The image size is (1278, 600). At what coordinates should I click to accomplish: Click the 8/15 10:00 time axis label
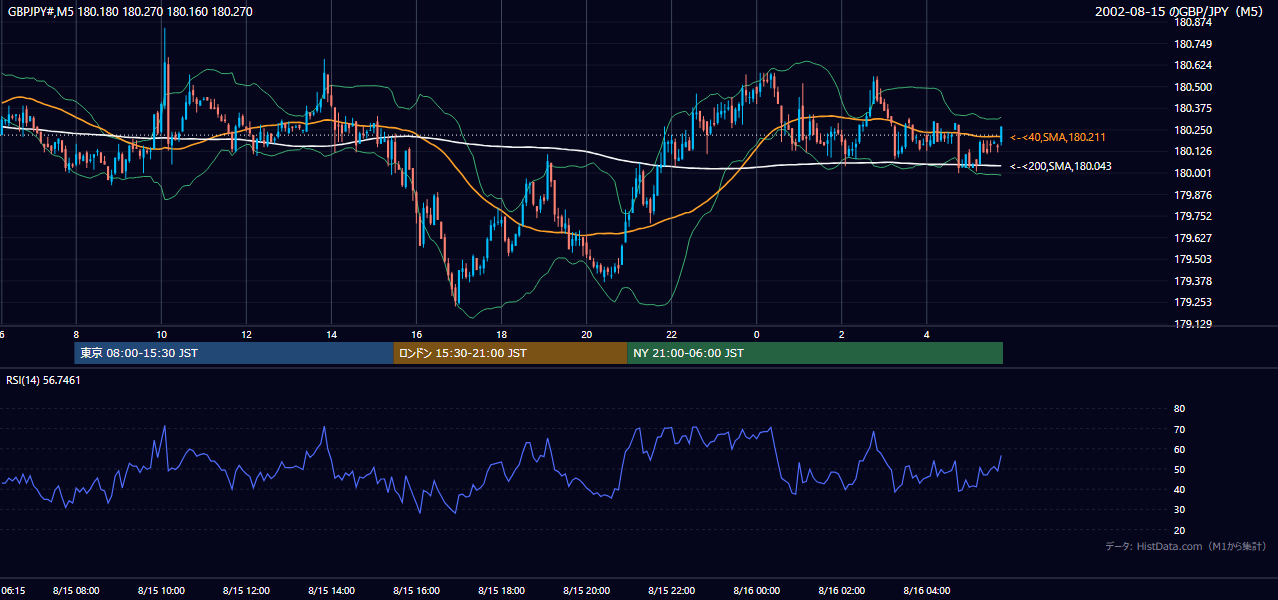tap(162, 591)
